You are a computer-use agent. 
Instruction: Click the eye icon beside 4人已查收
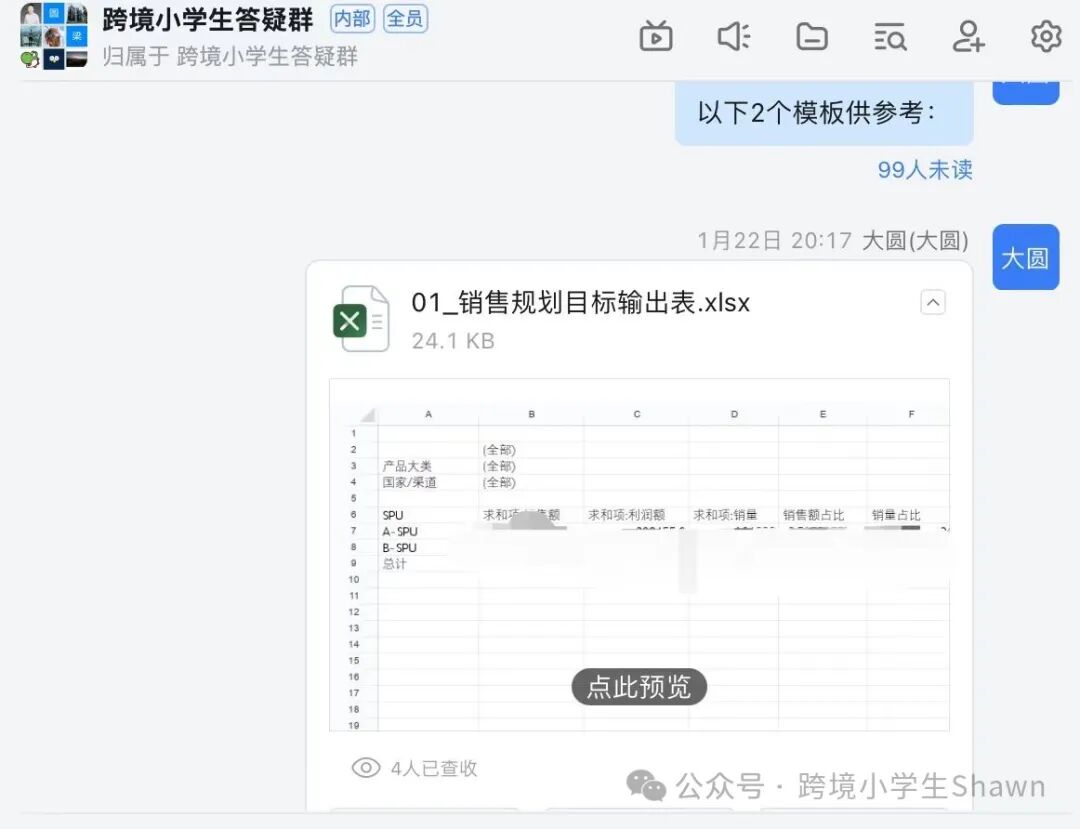364,768
